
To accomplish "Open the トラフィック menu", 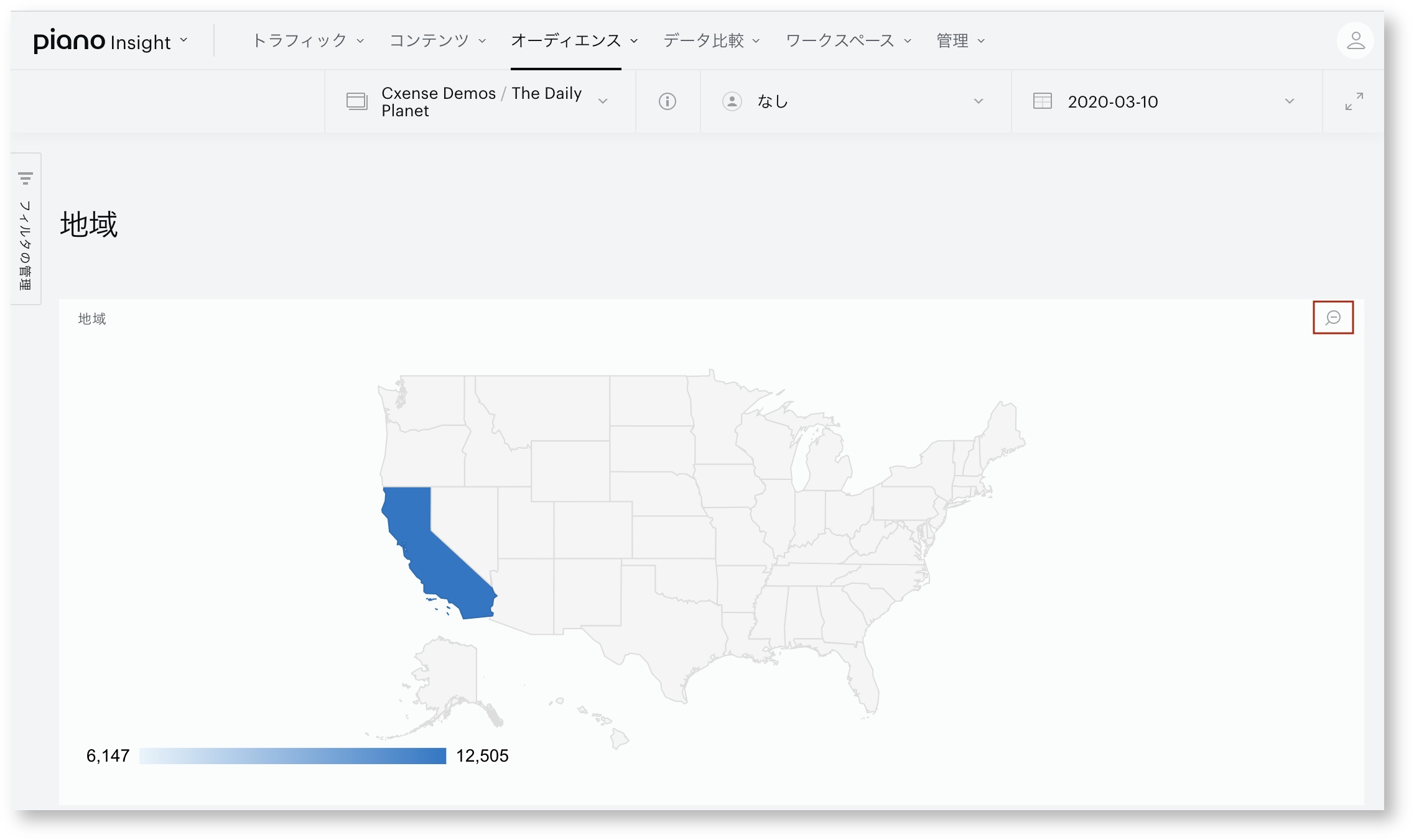I will 307,41.
